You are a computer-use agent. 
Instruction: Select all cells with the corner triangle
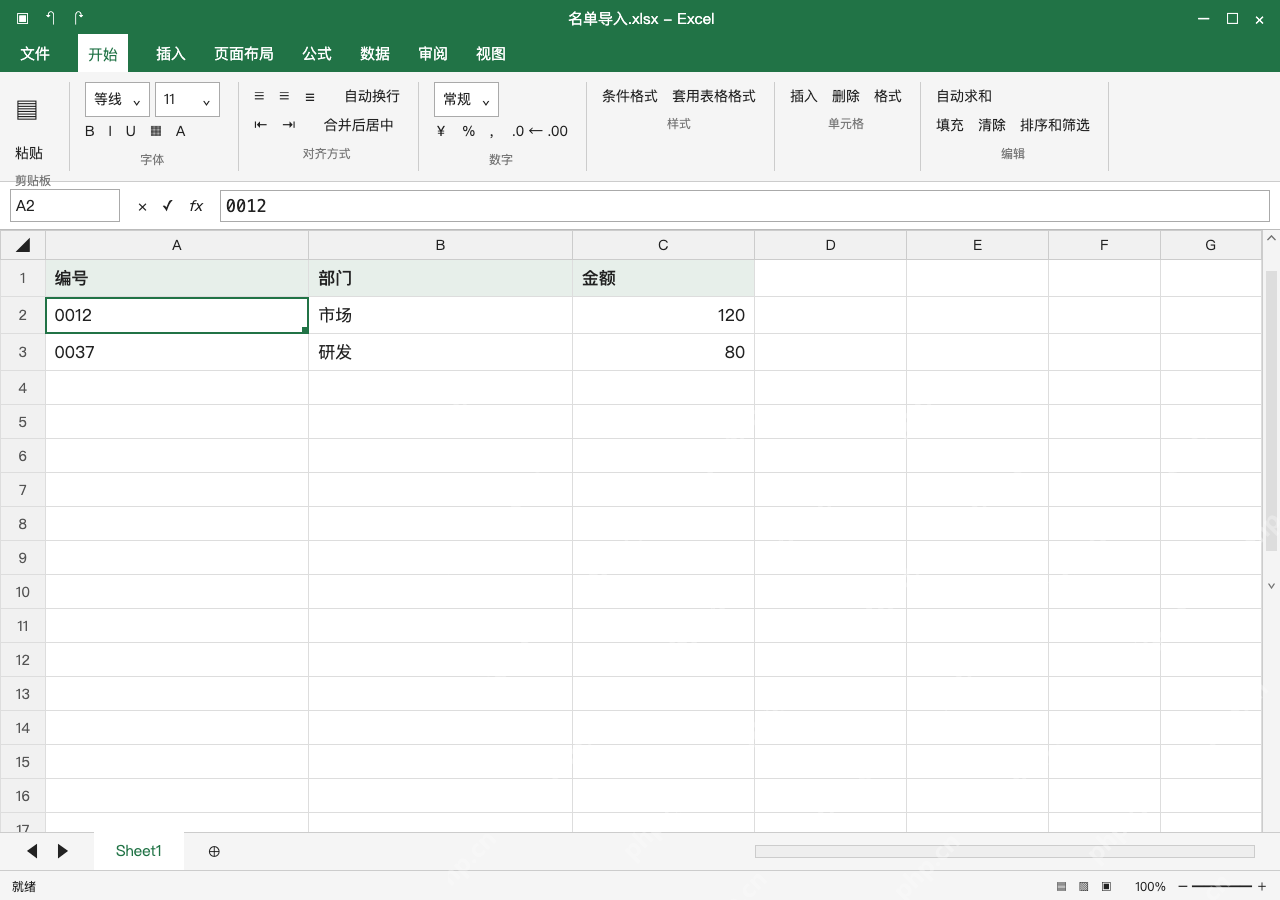(23, 245)
